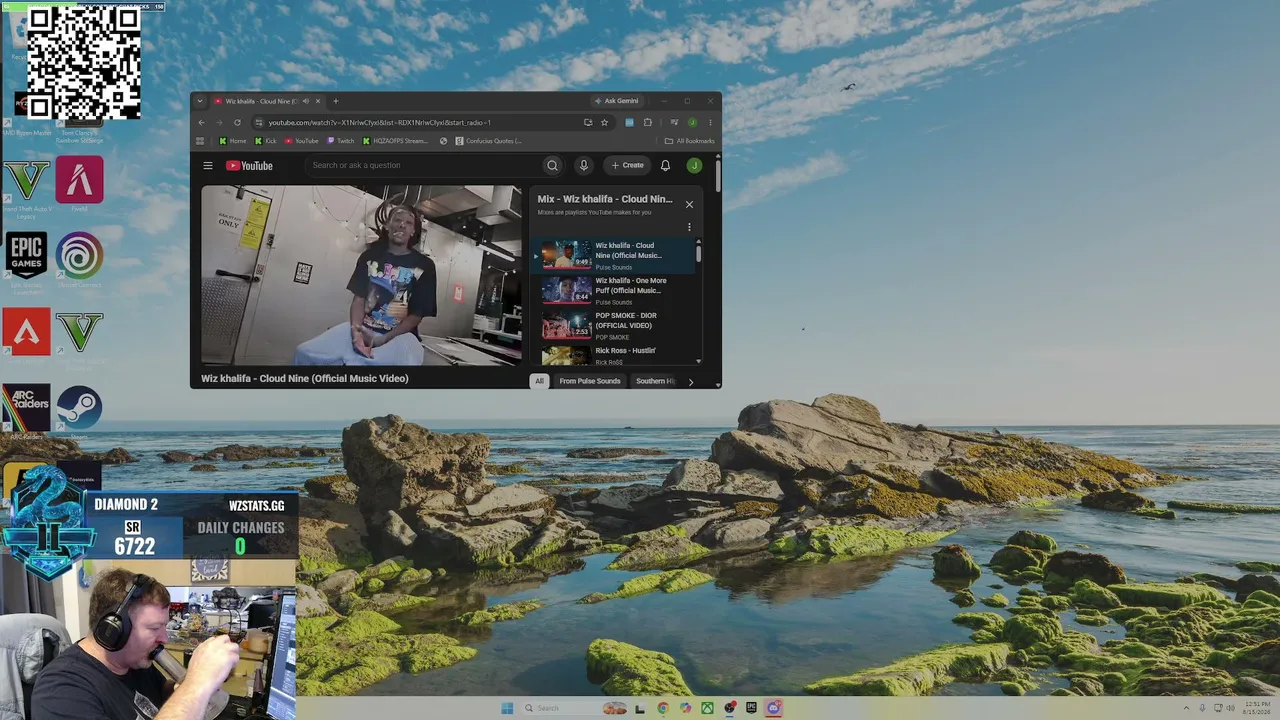Show hidden system tray icons

pos(1187,708)
